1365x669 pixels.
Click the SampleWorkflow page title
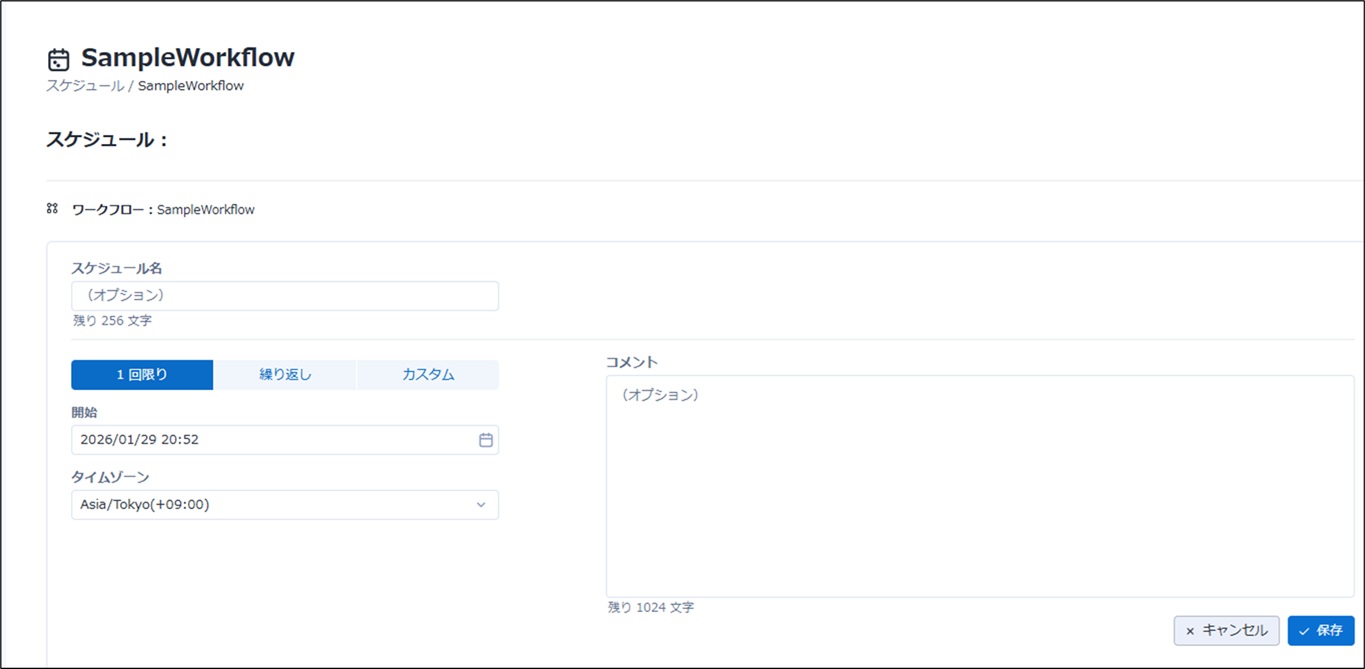tap(187, 58)
